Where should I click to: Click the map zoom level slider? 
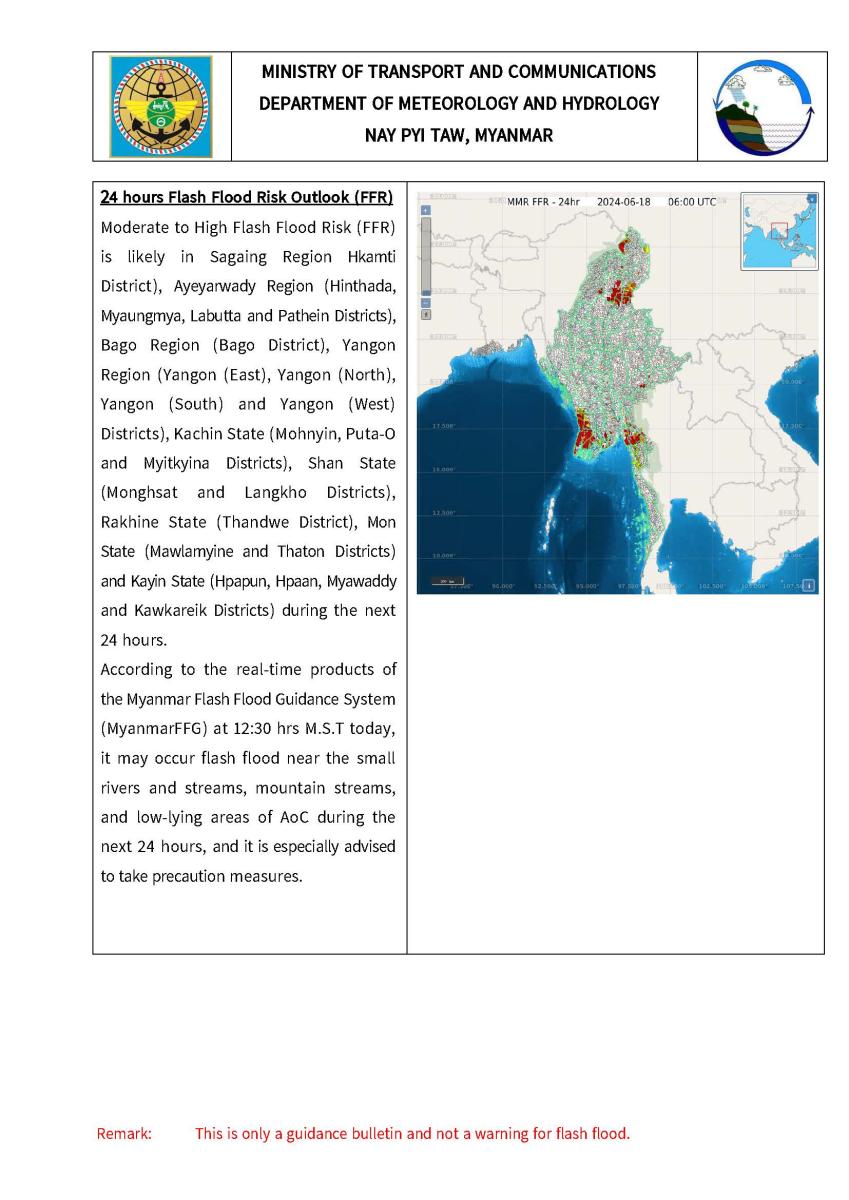[426, 256]
